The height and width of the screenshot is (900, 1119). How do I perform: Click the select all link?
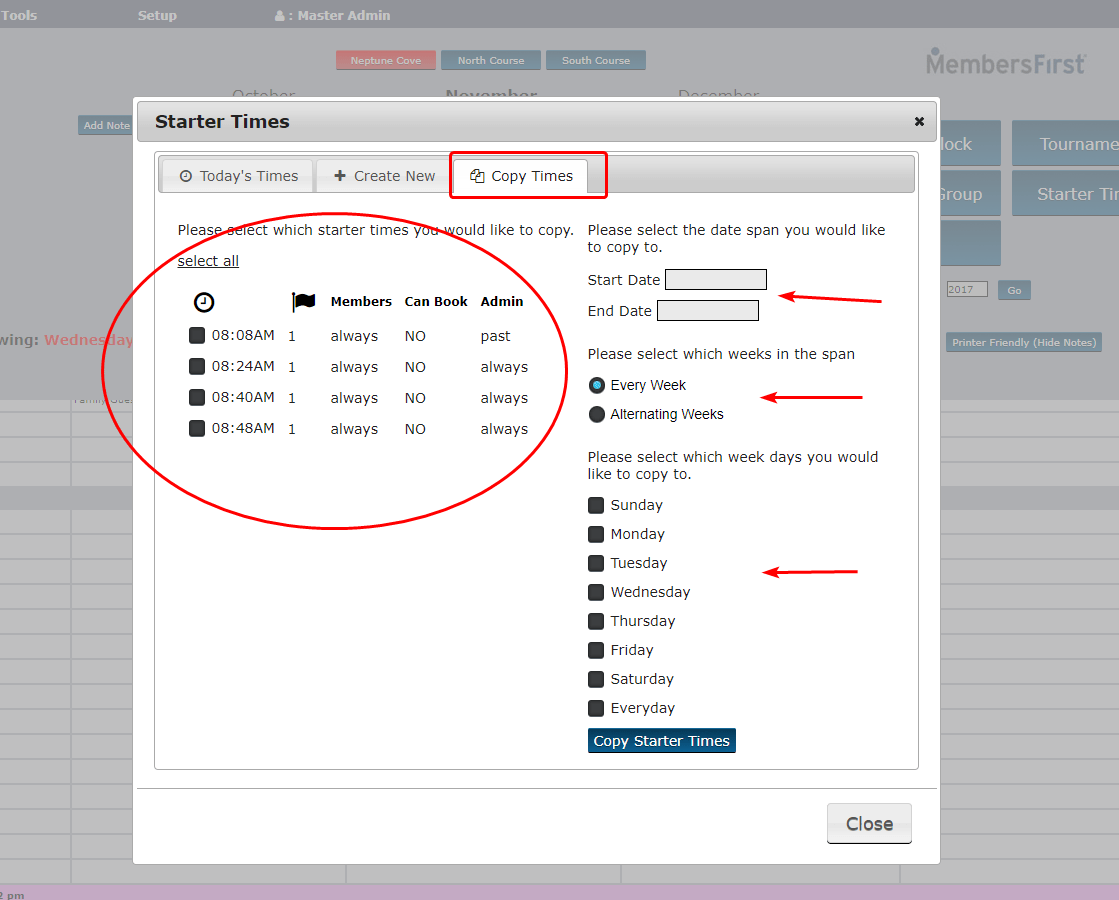coord(207,260)
